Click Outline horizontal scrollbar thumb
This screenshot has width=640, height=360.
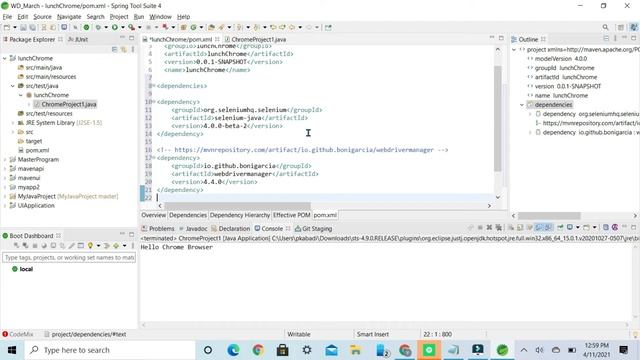[x=549, y=216]
